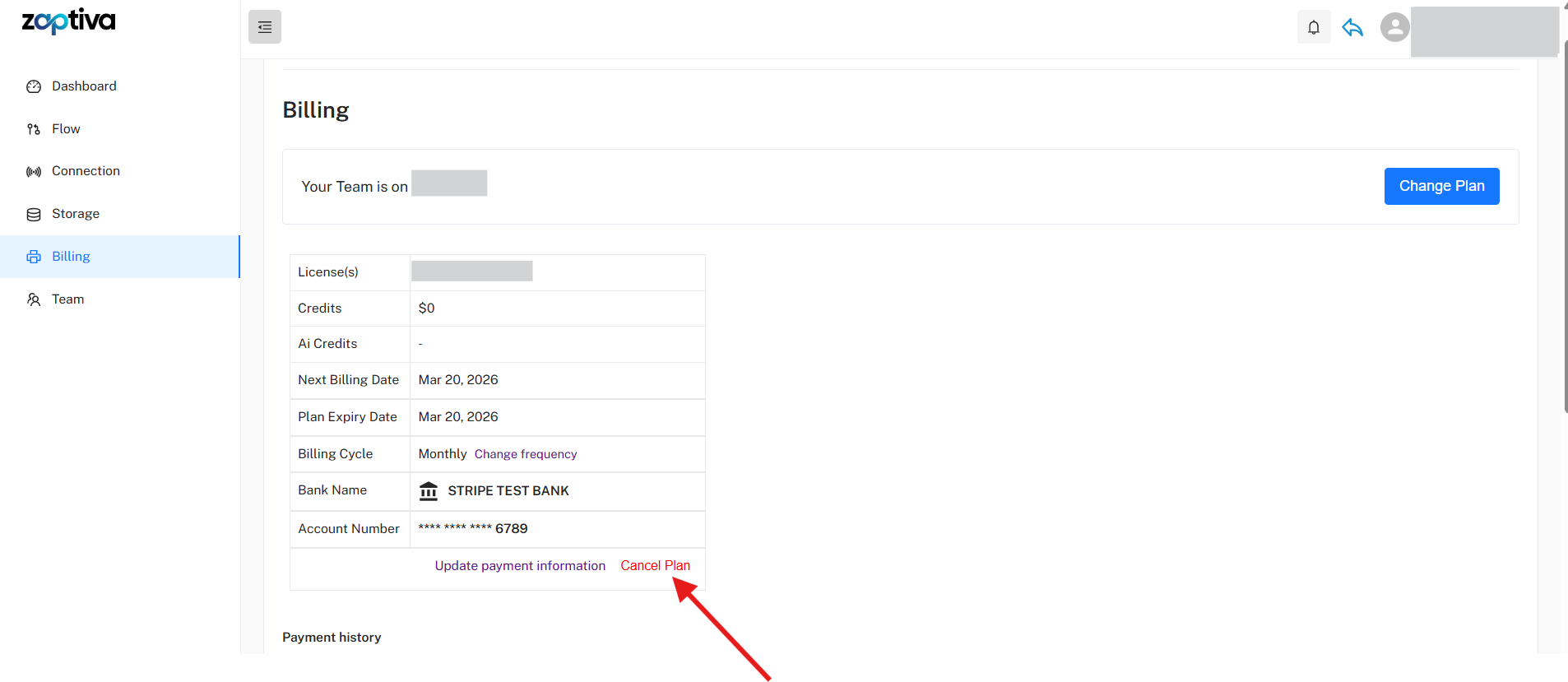
Task: Click the Flow branch icon
Action: (x=34, y=129)
